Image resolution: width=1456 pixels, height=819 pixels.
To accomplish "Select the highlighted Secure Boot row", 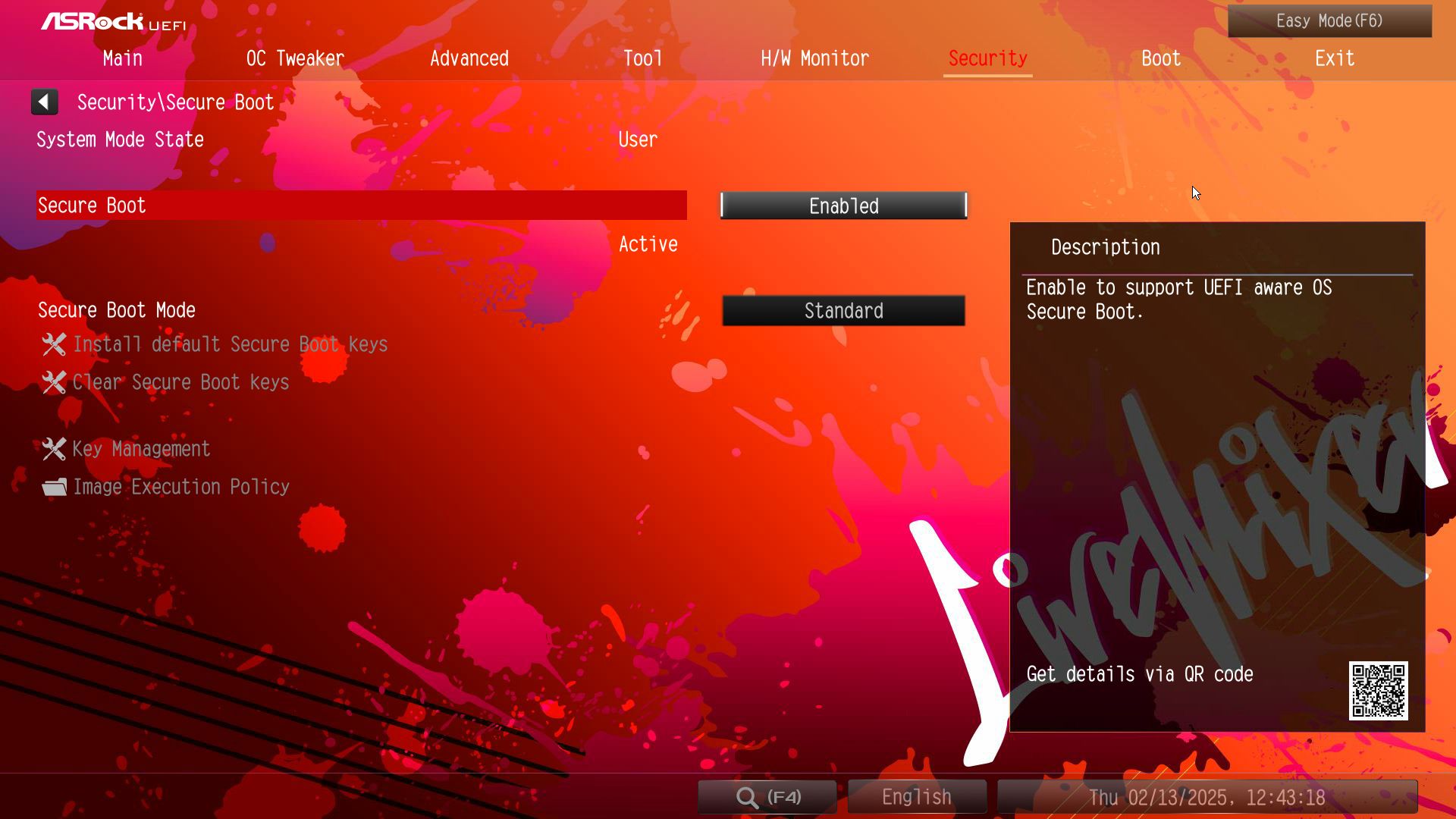I will [x=361, y=206].
